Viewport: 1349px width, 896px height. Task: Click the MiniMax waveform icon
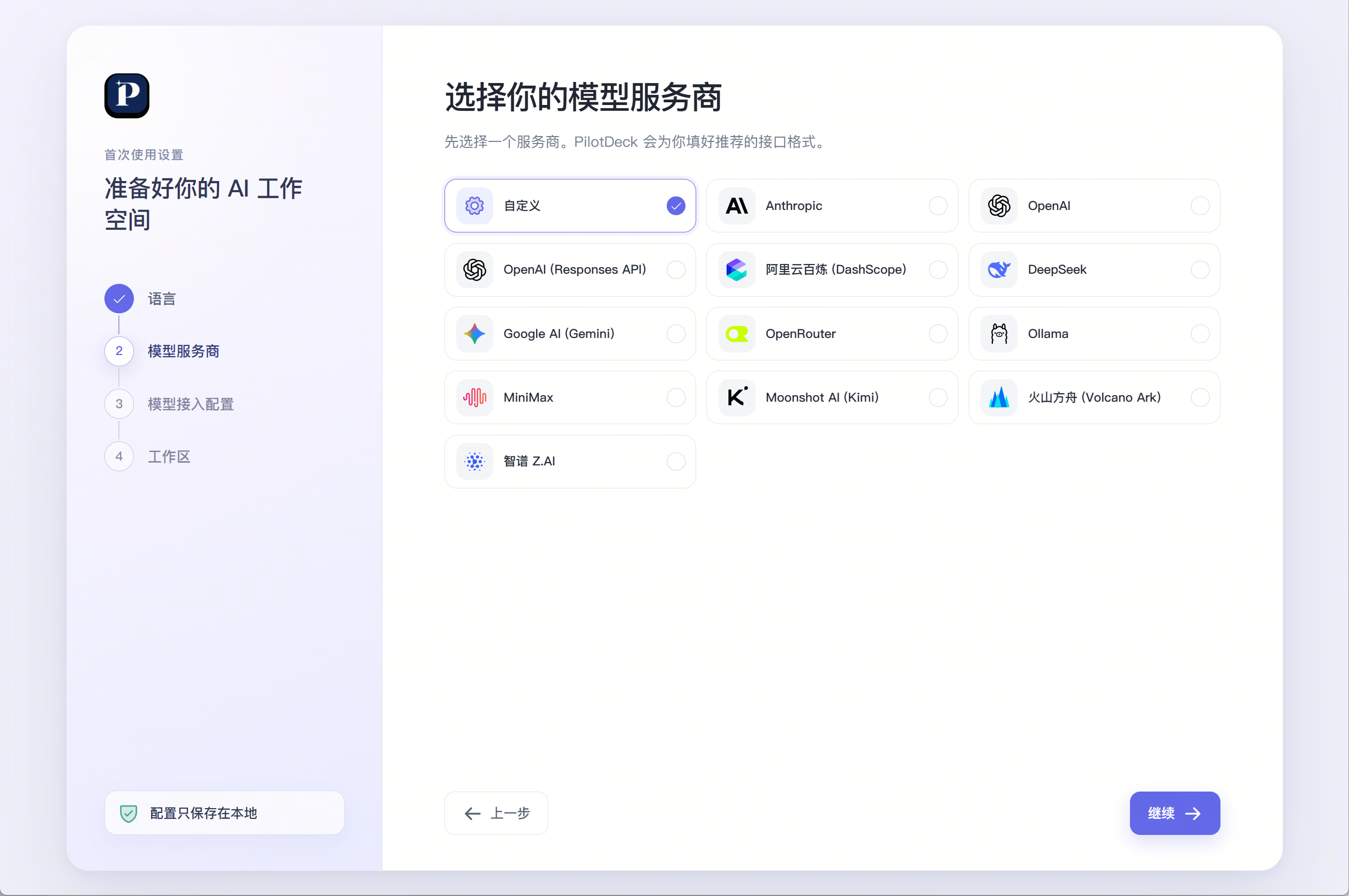pos(474,397)
